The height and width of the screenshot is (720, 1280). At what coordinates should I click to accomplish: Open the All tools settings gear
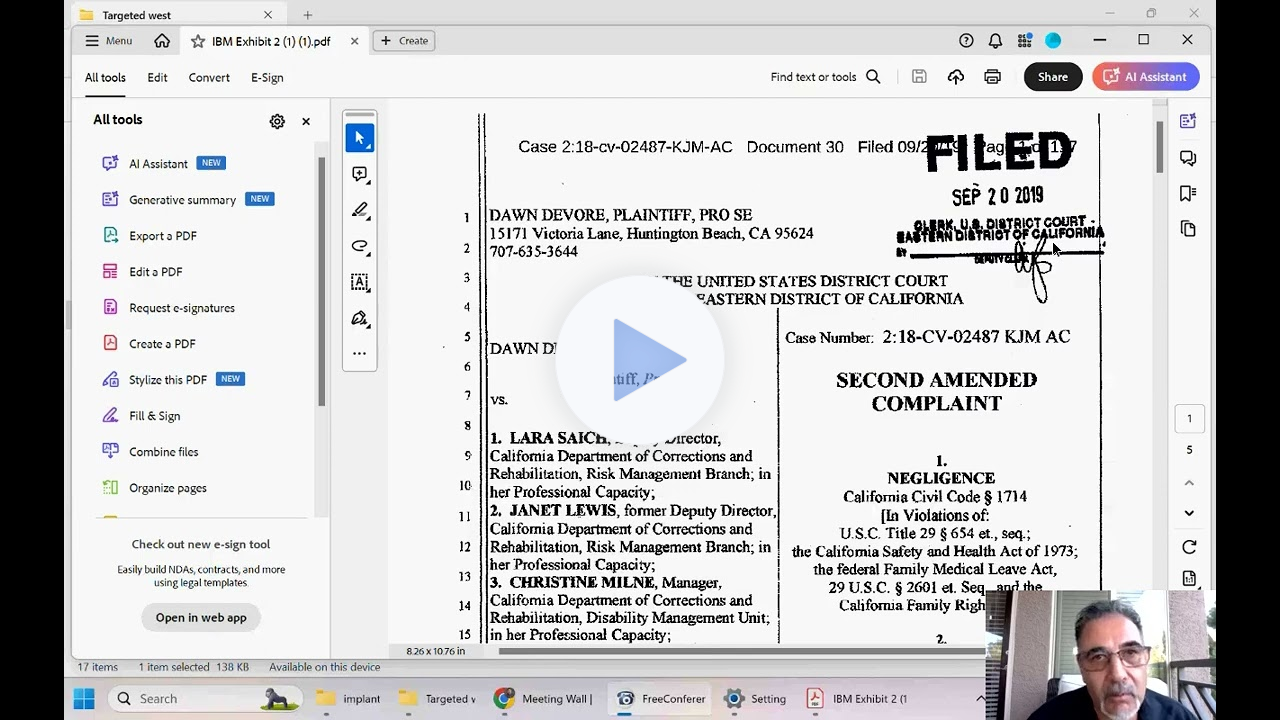tap(277, 121)
